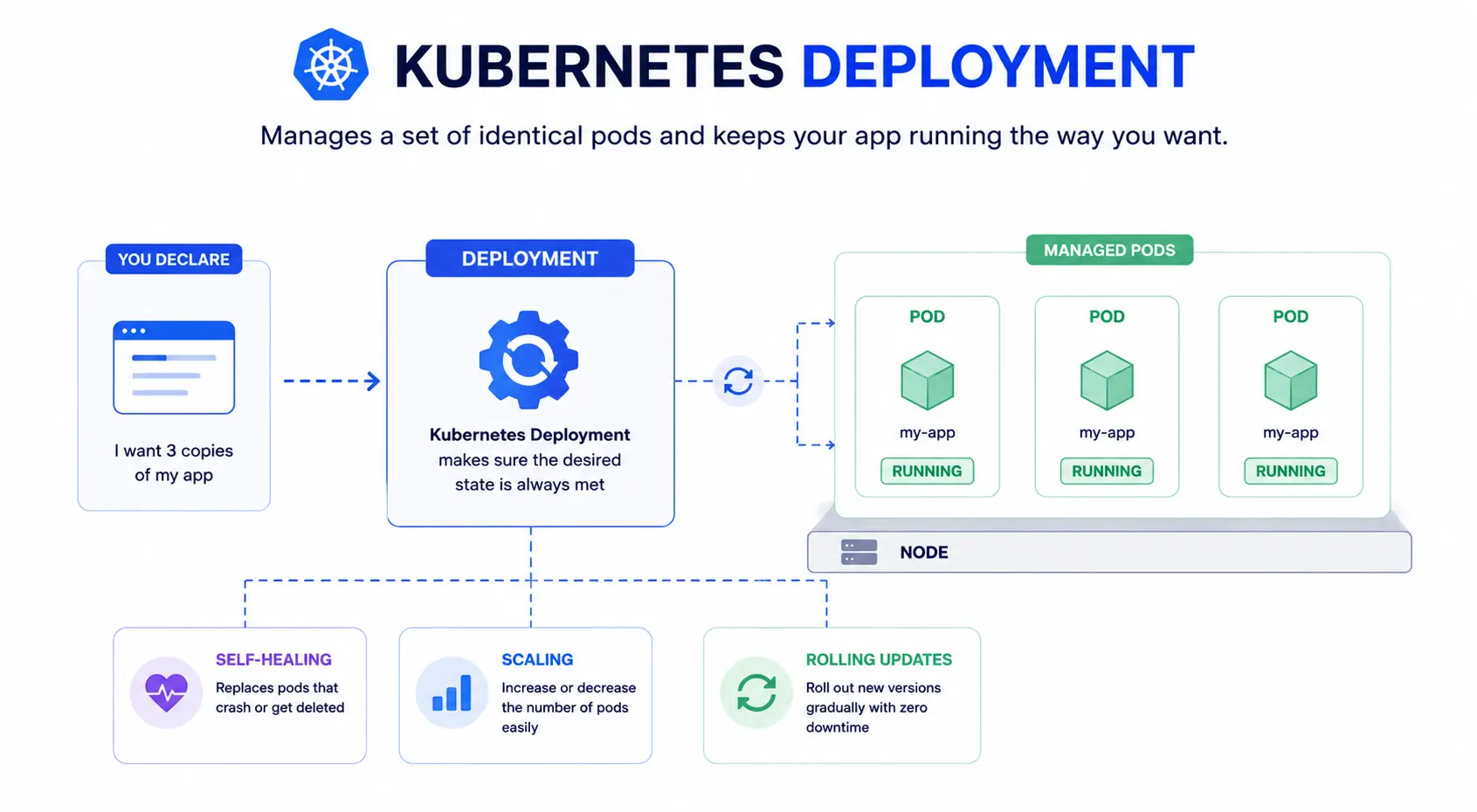Image resolution: width=1477 pixels, height=812 pixels.
Task: Click the blue bar chart Scaling icon
Action: point(452,693)
